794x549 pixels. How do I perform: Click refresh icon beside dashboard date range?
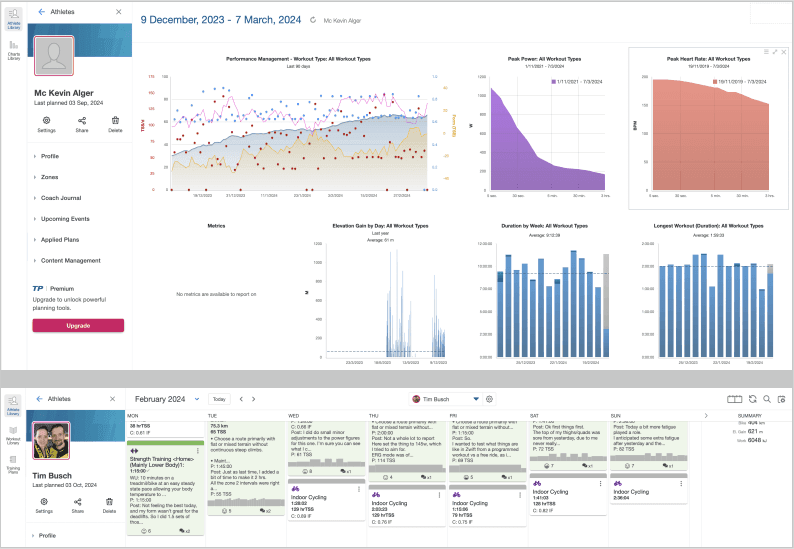coord(313,20)
